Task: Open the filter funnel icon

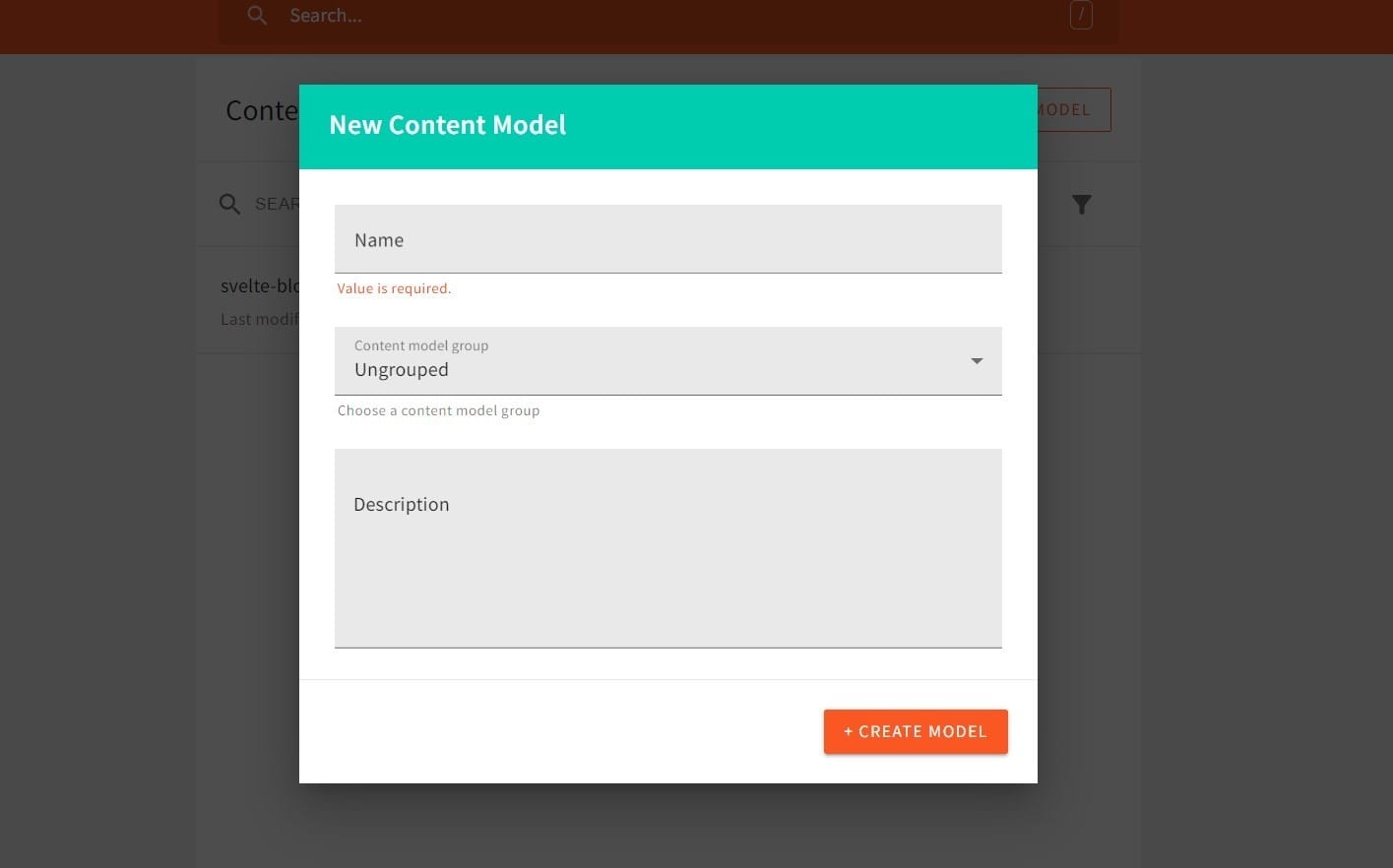Action: pyautogui.click(x=1081, y=205)
